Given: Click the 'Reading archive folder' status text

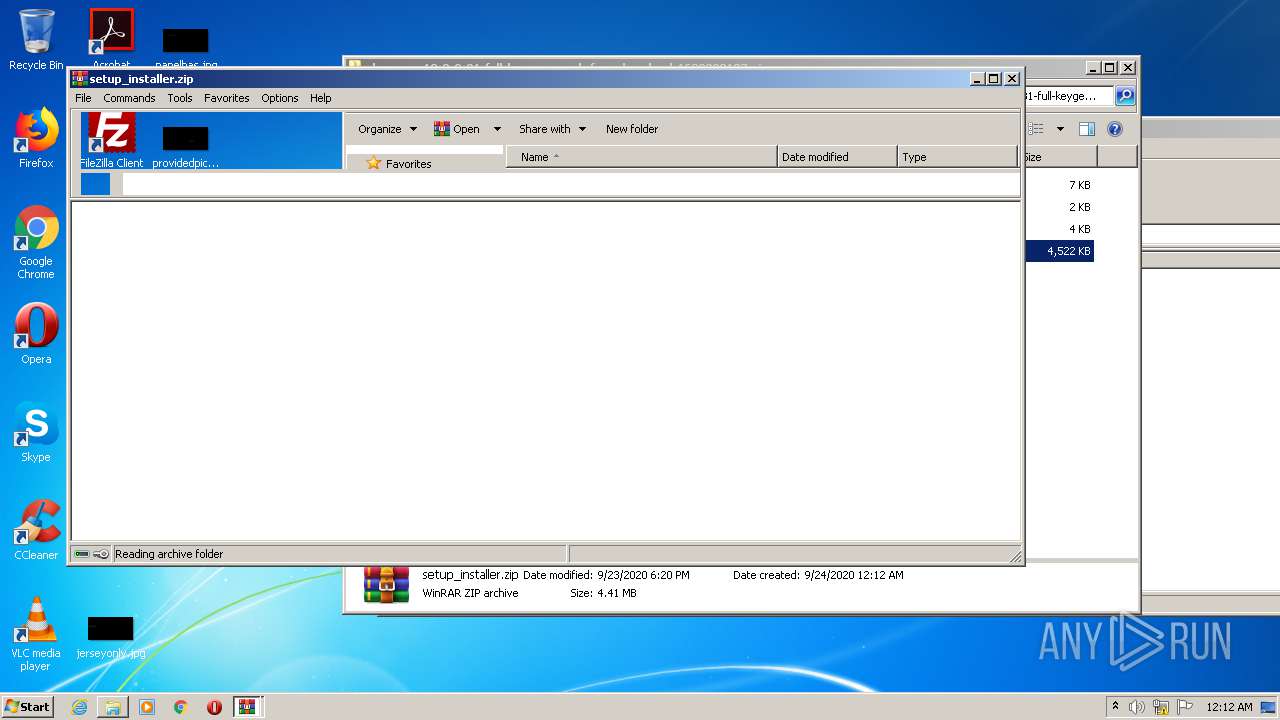Looking at the screenshot, I should pos(169,554).
